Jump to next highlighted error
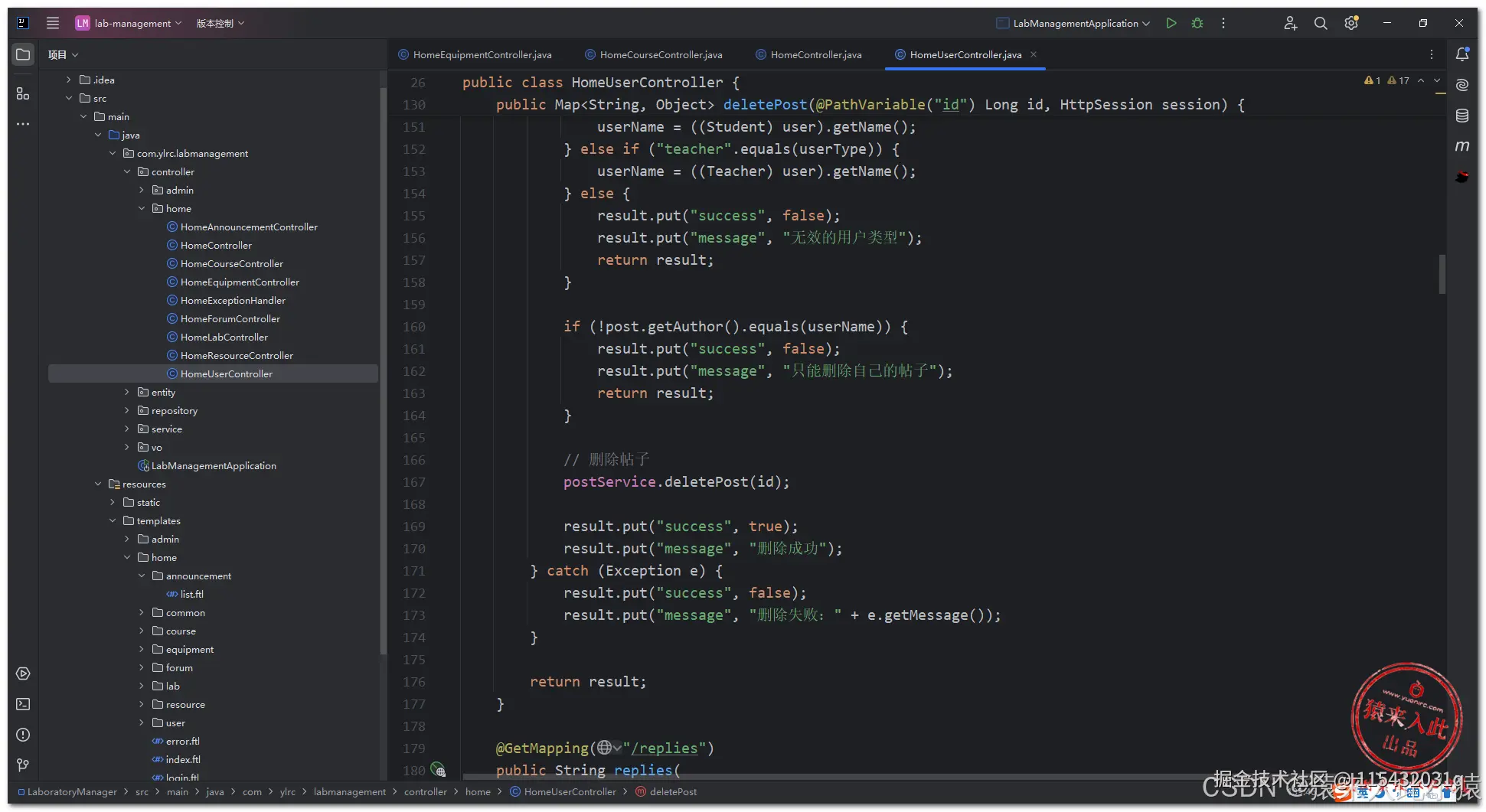 click(1437, 80)
